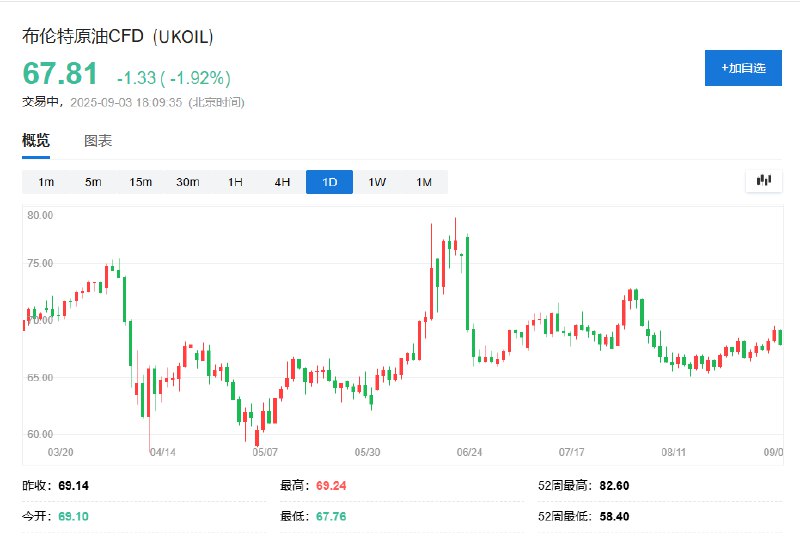Click the 60.00 y-axis label
This screenshot has height=542, width=800.
40,434
